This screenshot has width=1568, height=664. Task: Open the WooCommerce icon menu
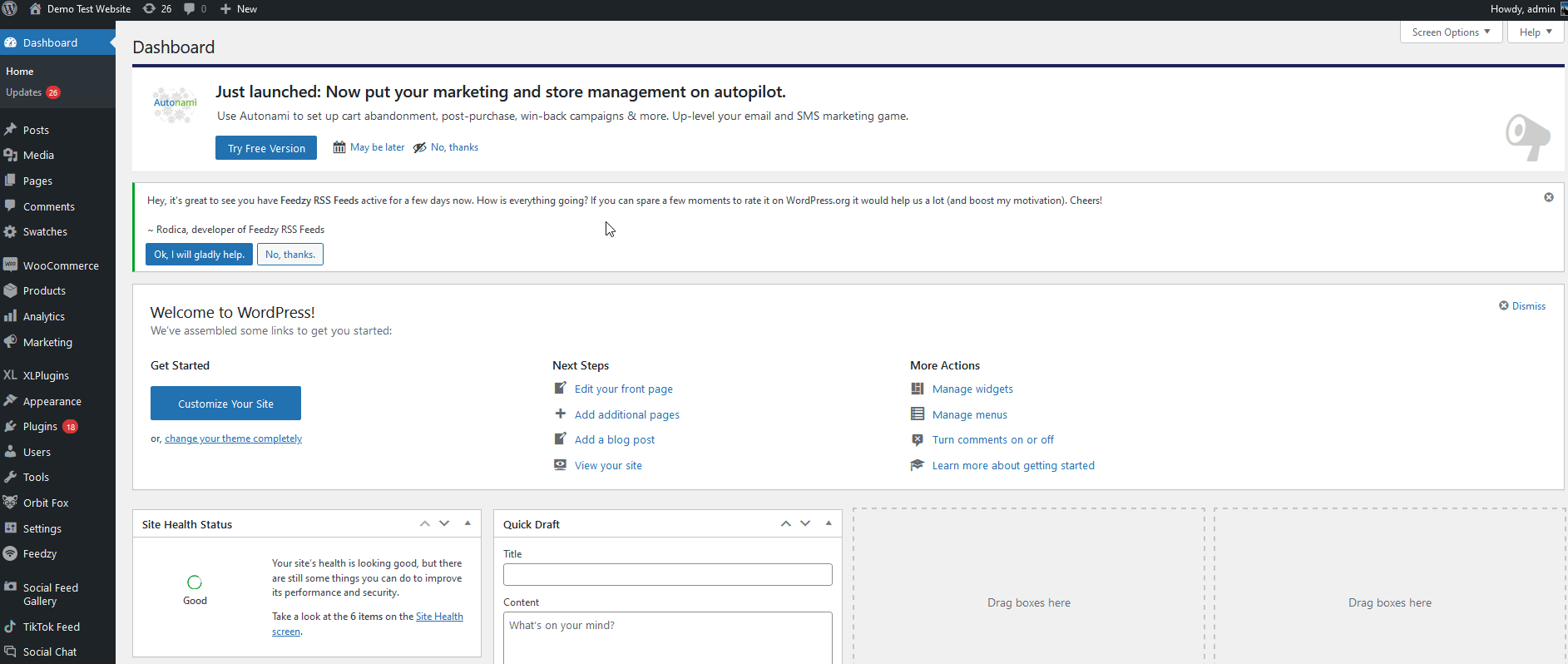[10, 265]
